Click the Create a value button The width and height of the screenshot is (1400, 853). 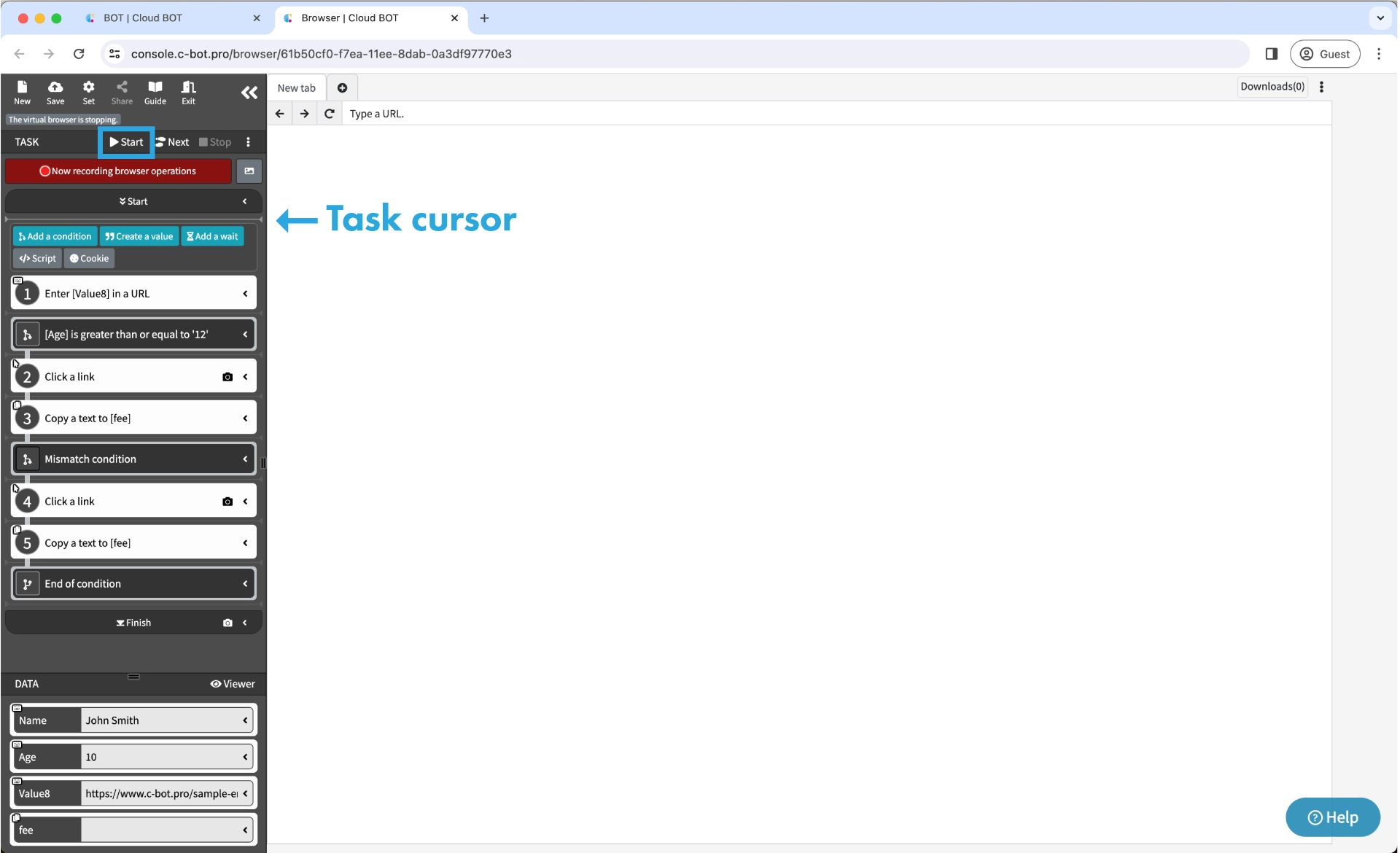coord(139,236)
